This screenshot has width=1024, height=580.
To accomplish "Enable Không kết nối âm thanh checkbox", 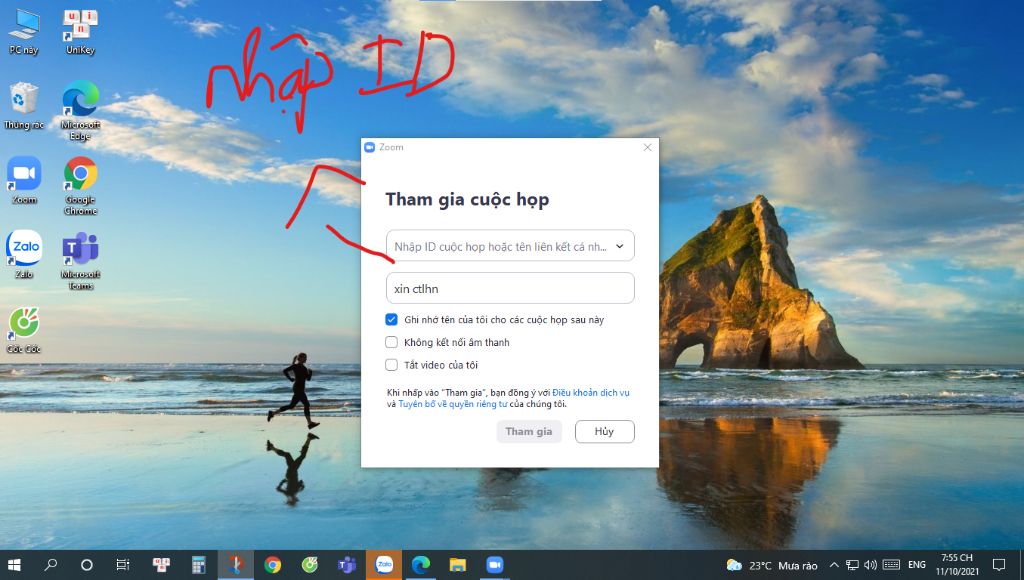I will pyautogui.click(x=391, y=342).
